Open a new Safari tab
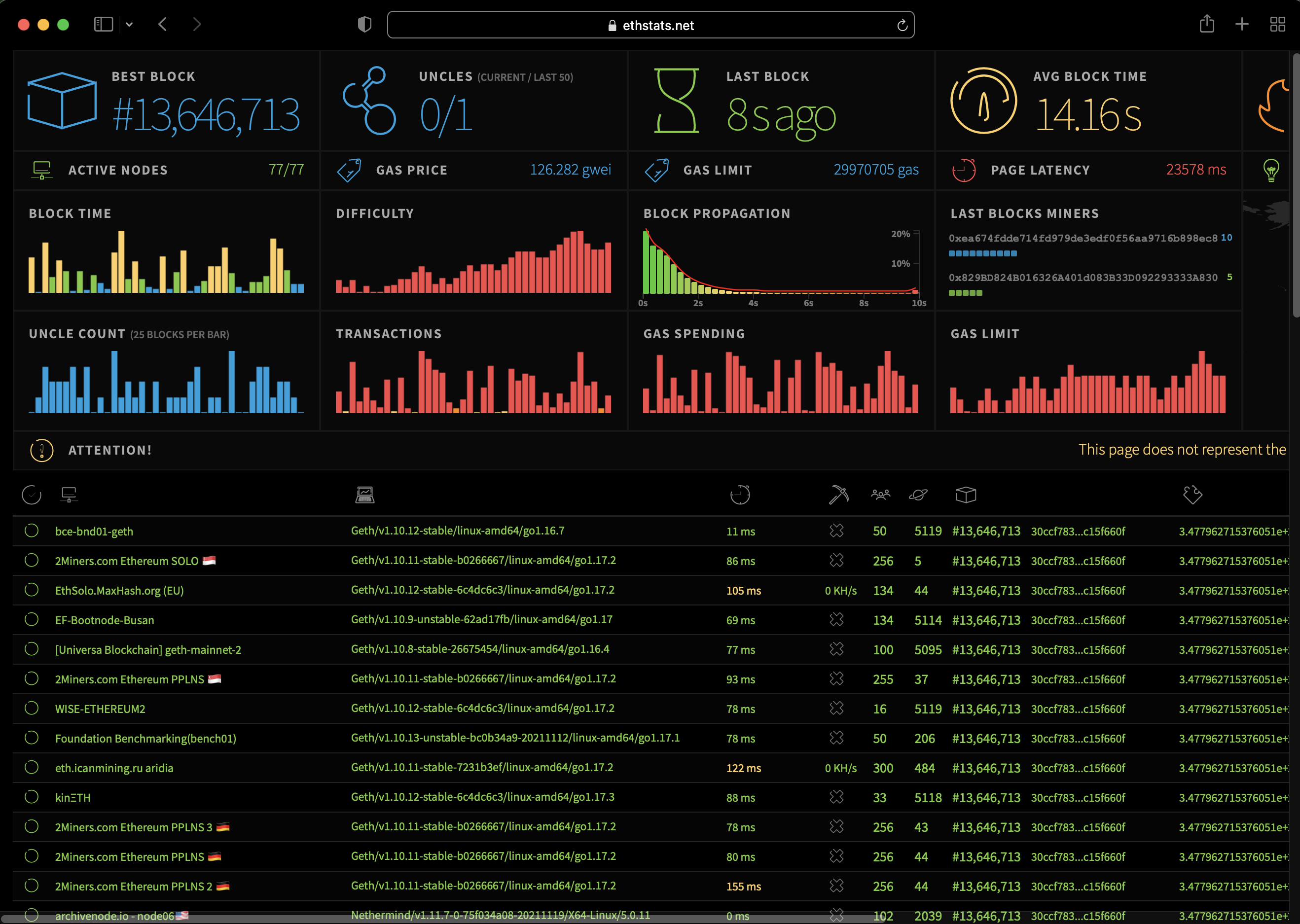This screenshot has width=1300, height=924. [x=1242, y=25]
